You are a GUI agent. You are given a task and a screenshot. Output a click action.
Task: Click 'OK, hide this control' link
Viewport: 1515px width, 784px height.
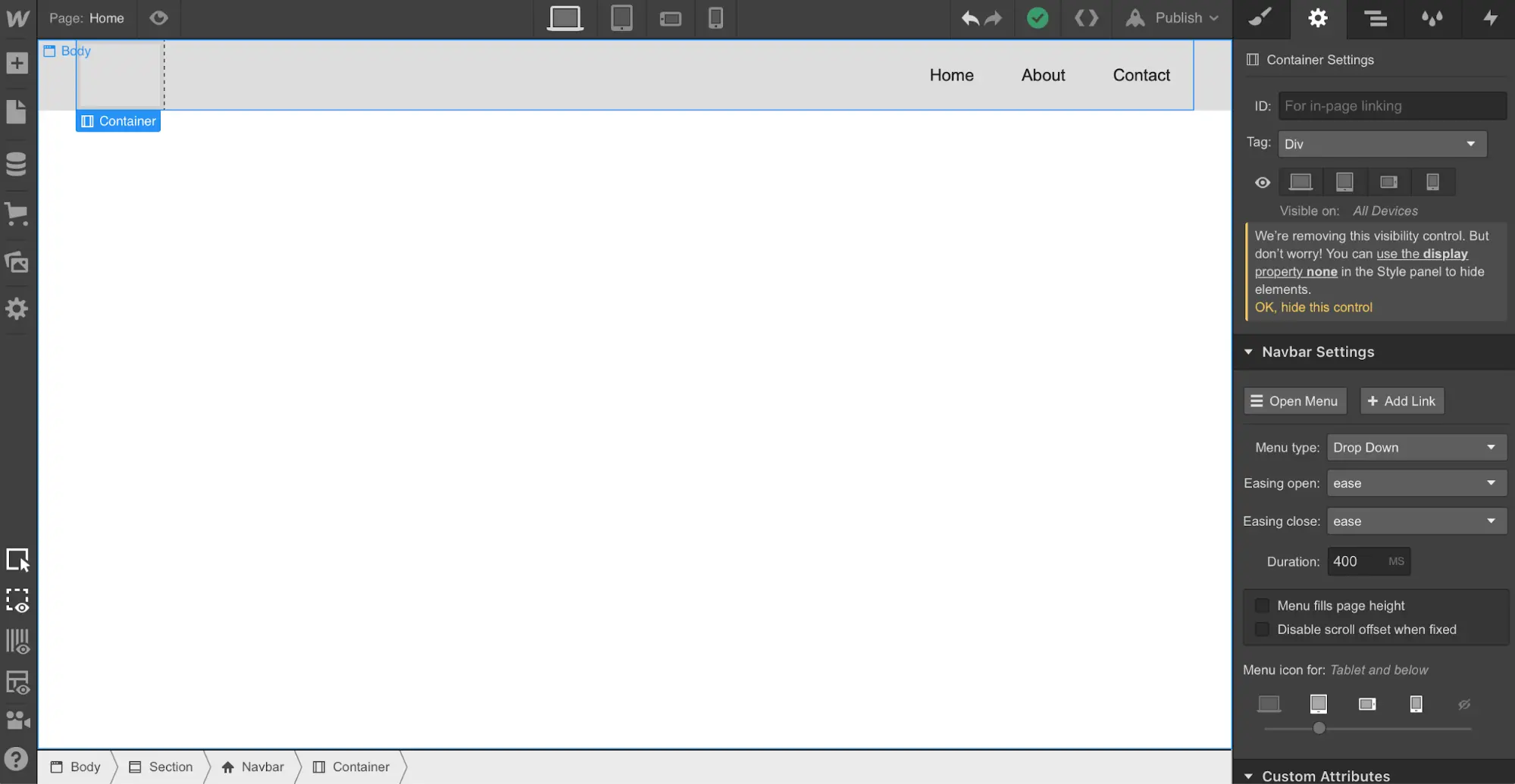(1313, 308)
